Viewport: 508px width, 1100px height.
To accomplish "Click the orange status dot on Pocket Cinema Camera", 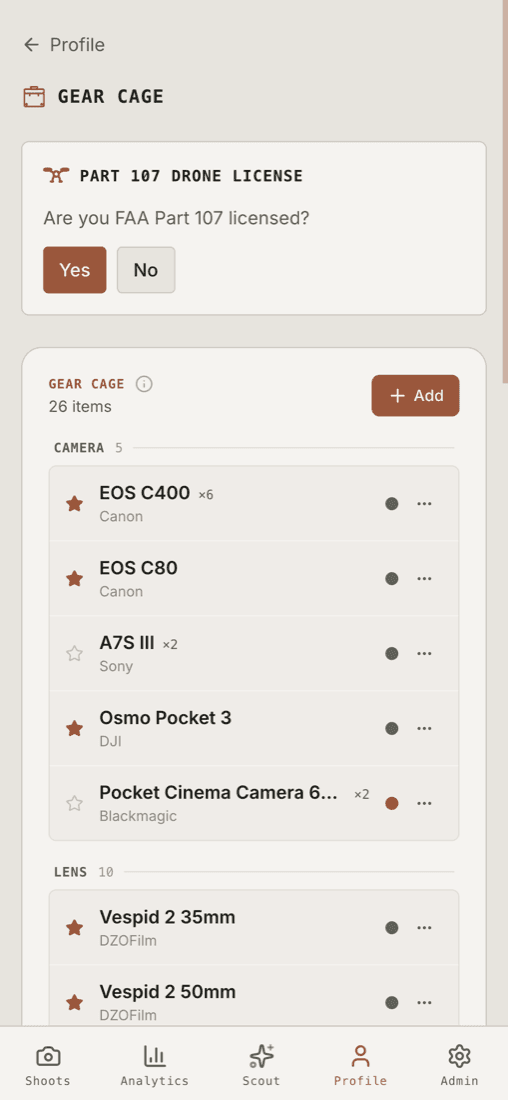I will click(392, 803).
